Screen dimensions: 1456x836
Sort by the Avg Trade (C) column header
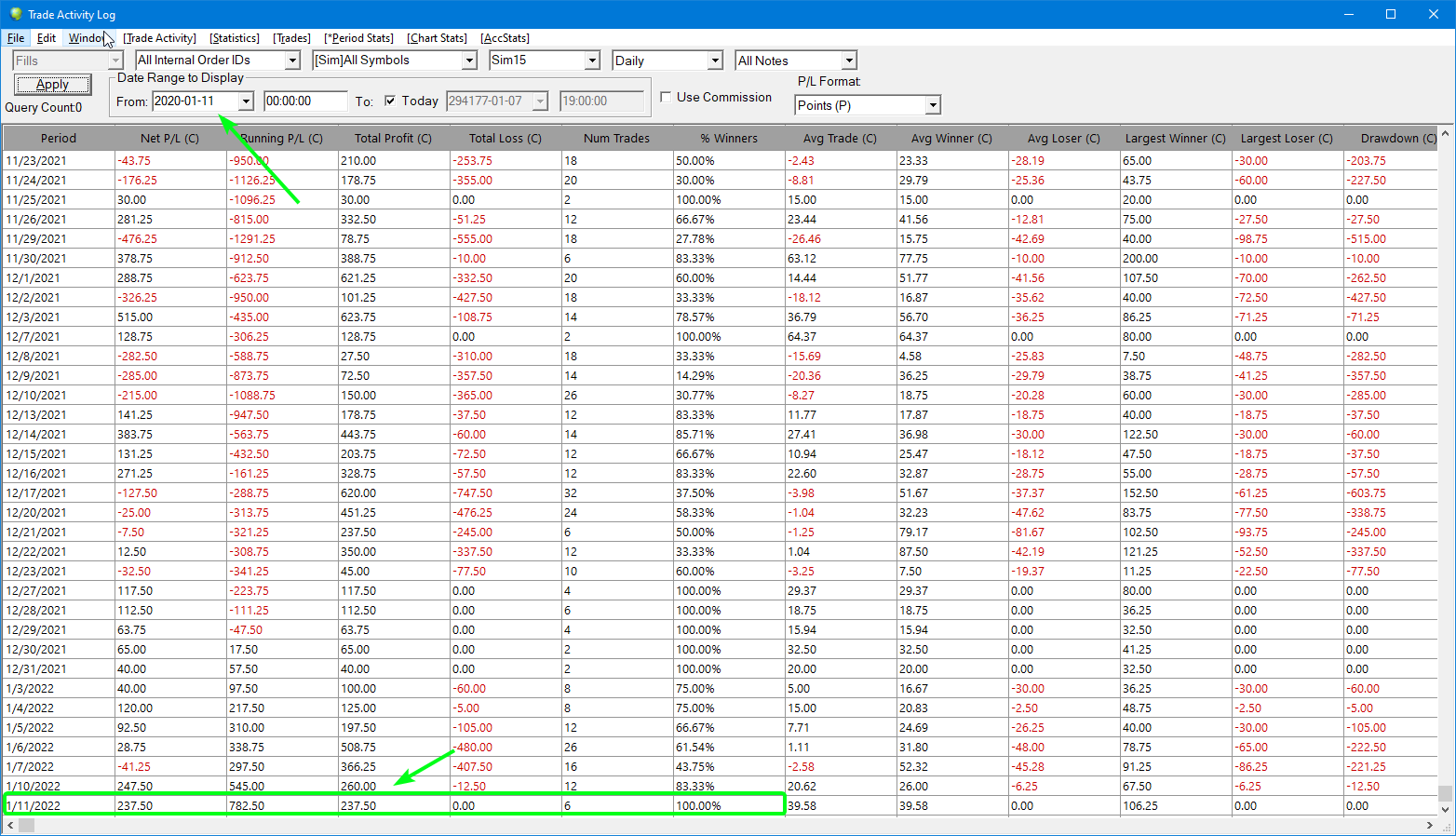pyautogui.click(x=841, y=139)
